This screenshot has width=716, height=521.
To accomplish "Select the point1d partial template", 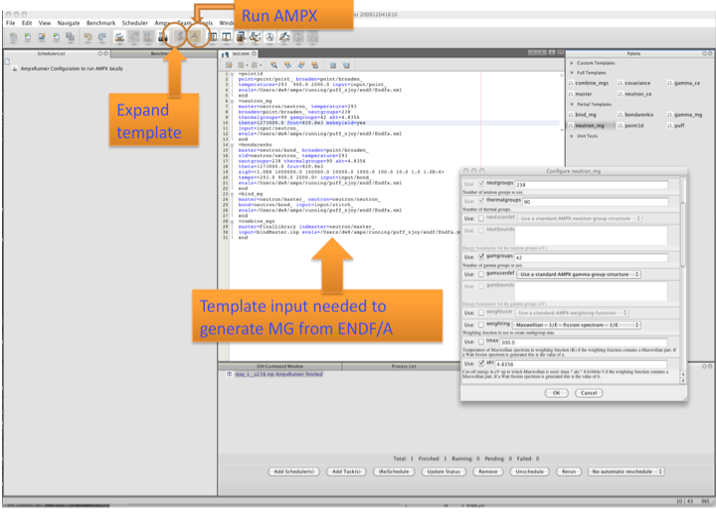I will tap(631, 125).
